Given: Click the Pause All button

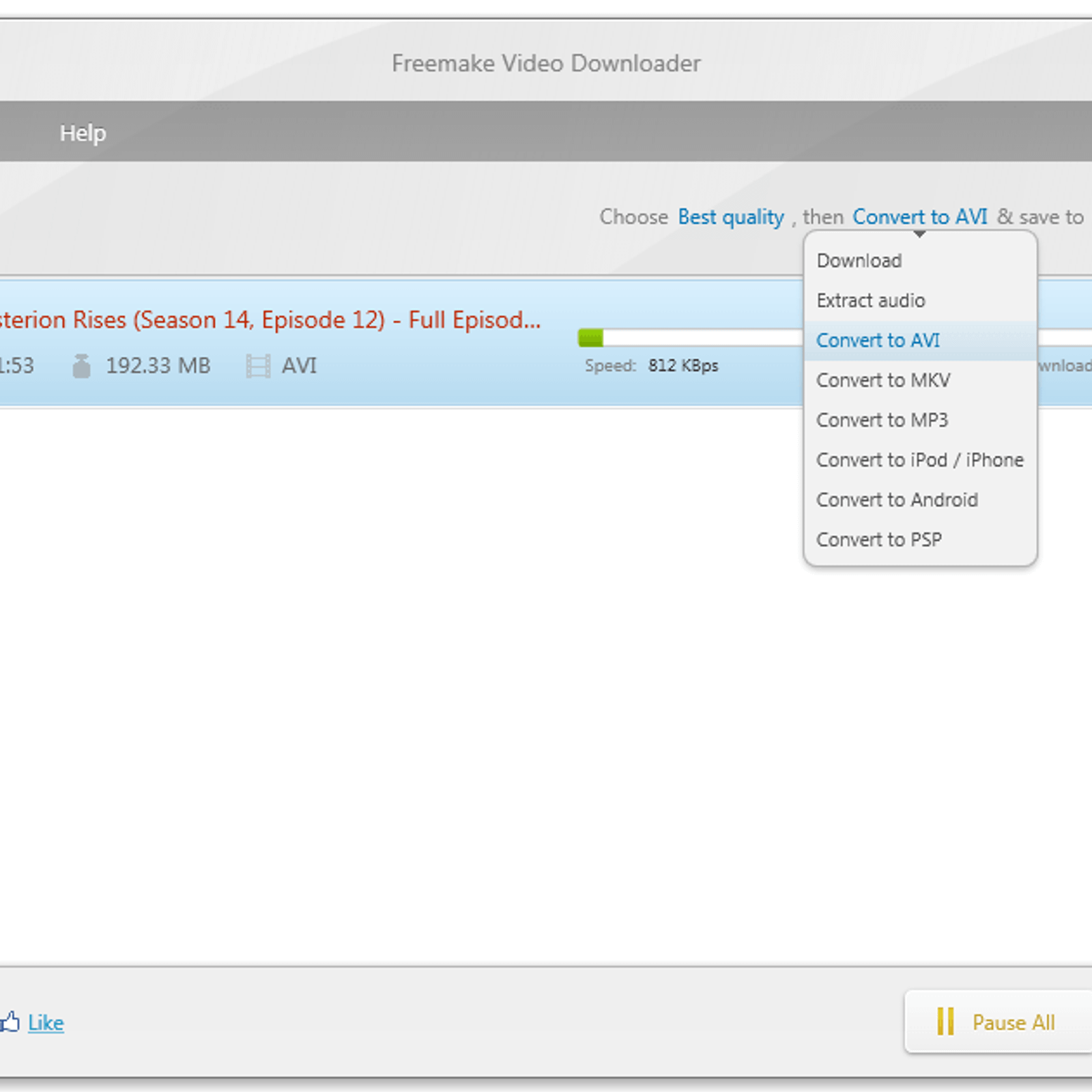Looking at the screenshot, I should pyautogui.click(x=998, y=1022).
